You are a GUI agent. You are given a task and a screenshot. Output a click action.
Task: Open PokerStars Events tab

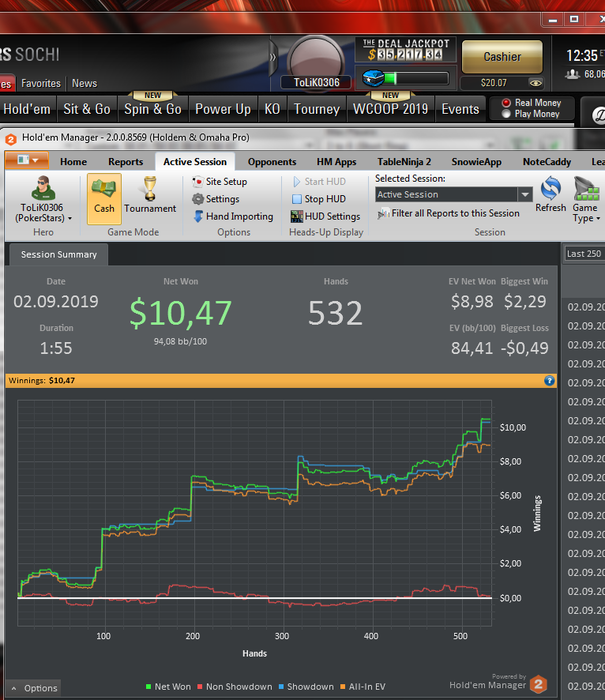(x=460, y=109)
